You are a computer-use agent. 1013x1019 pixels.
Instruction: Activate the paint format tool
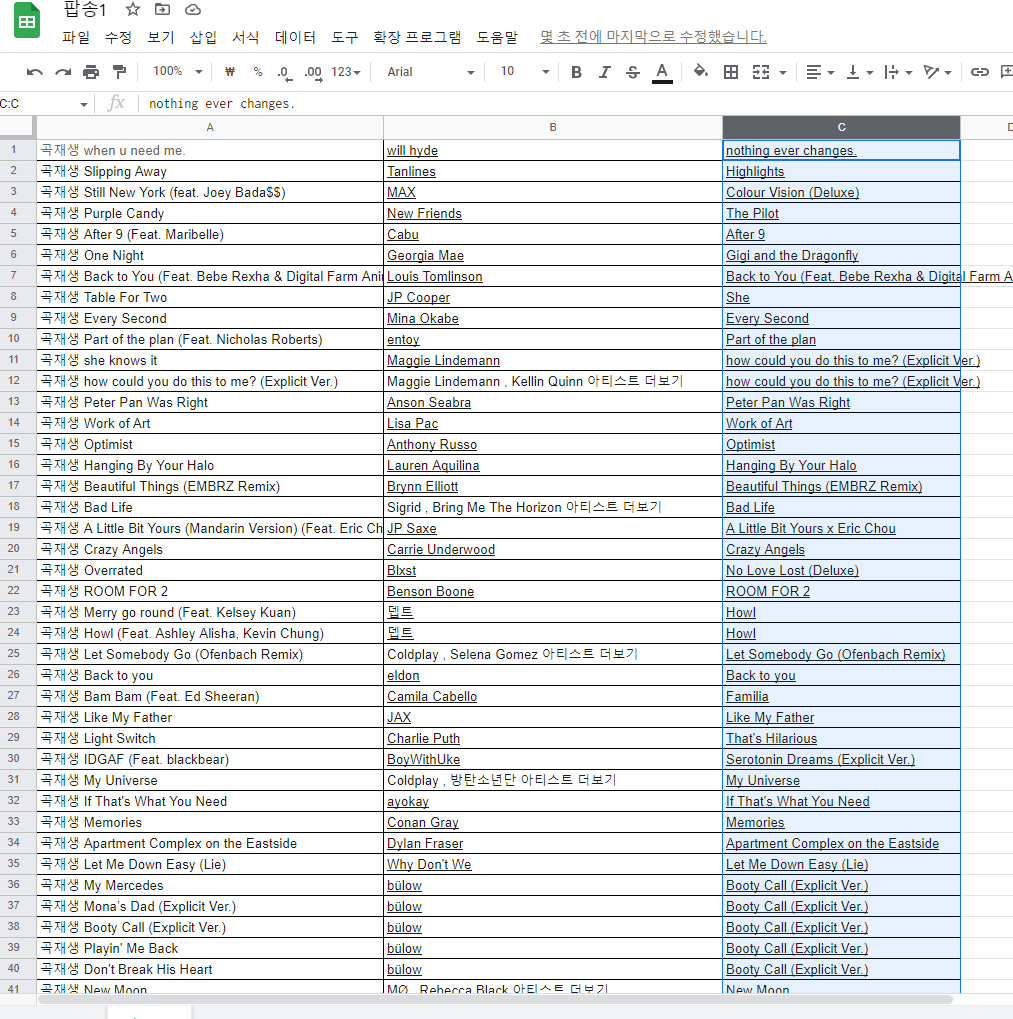120,72
